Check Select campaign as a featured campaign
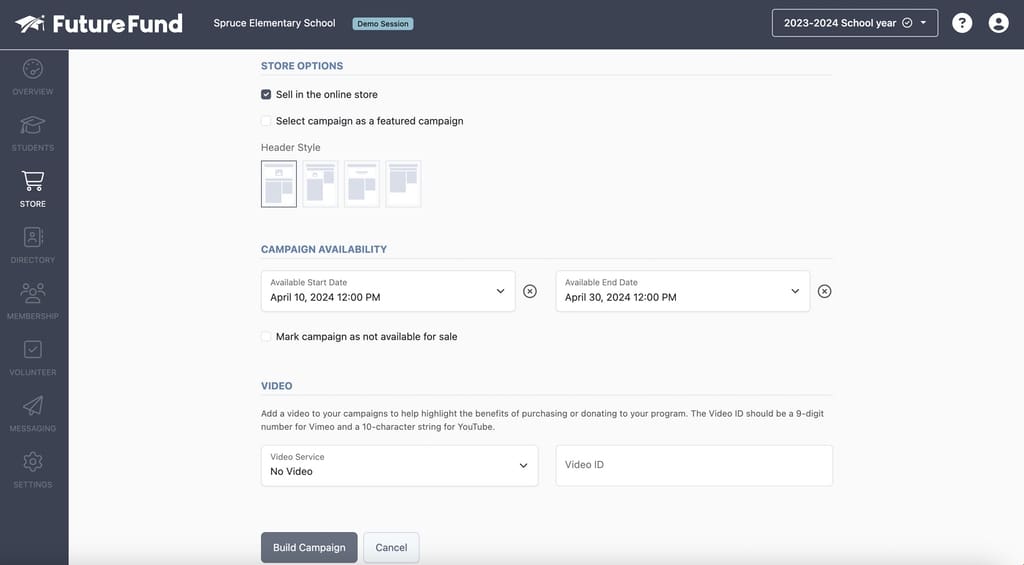1024x565 pixels. click(266, 121)
